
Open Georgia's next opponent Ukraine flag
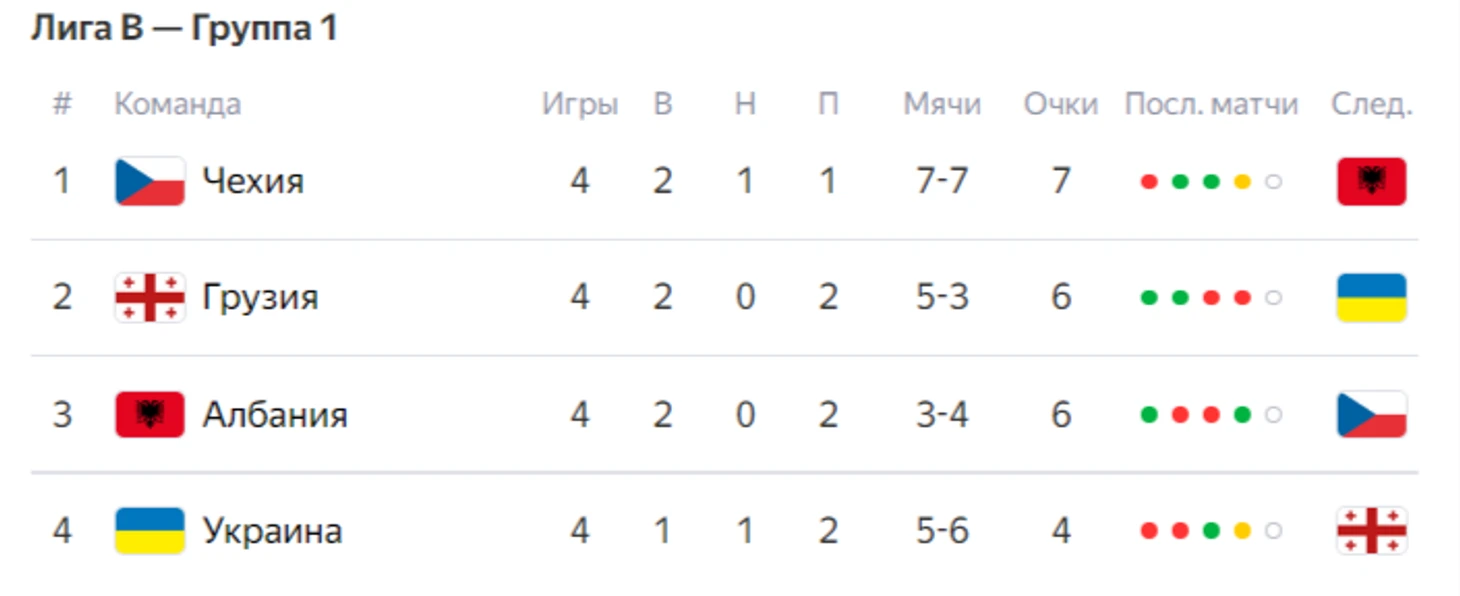tap(1372, 297)
